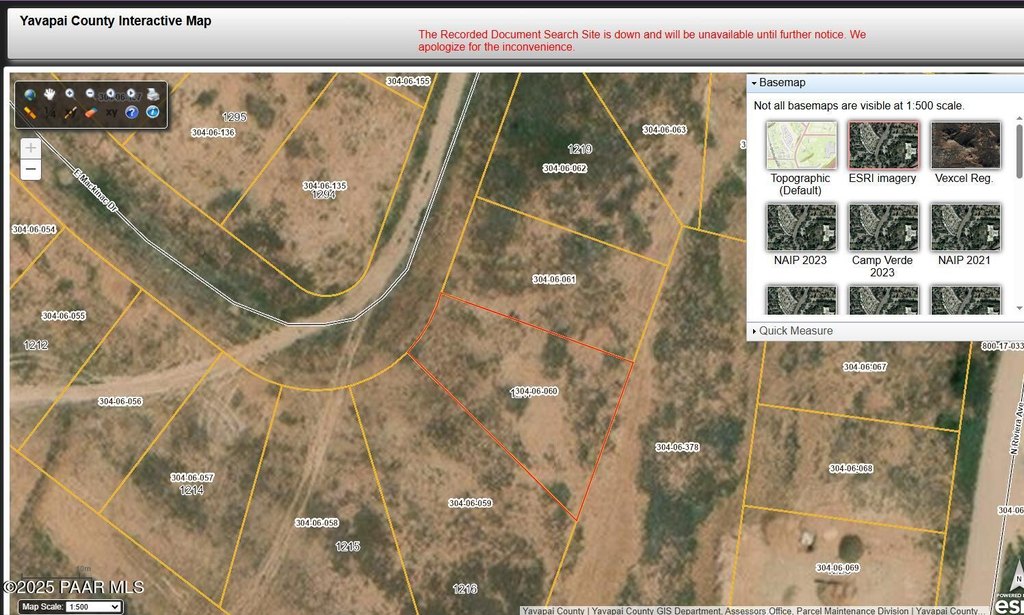Click the blue info identify icon
The image size is (1024, 615).
[x=152, y=113]
